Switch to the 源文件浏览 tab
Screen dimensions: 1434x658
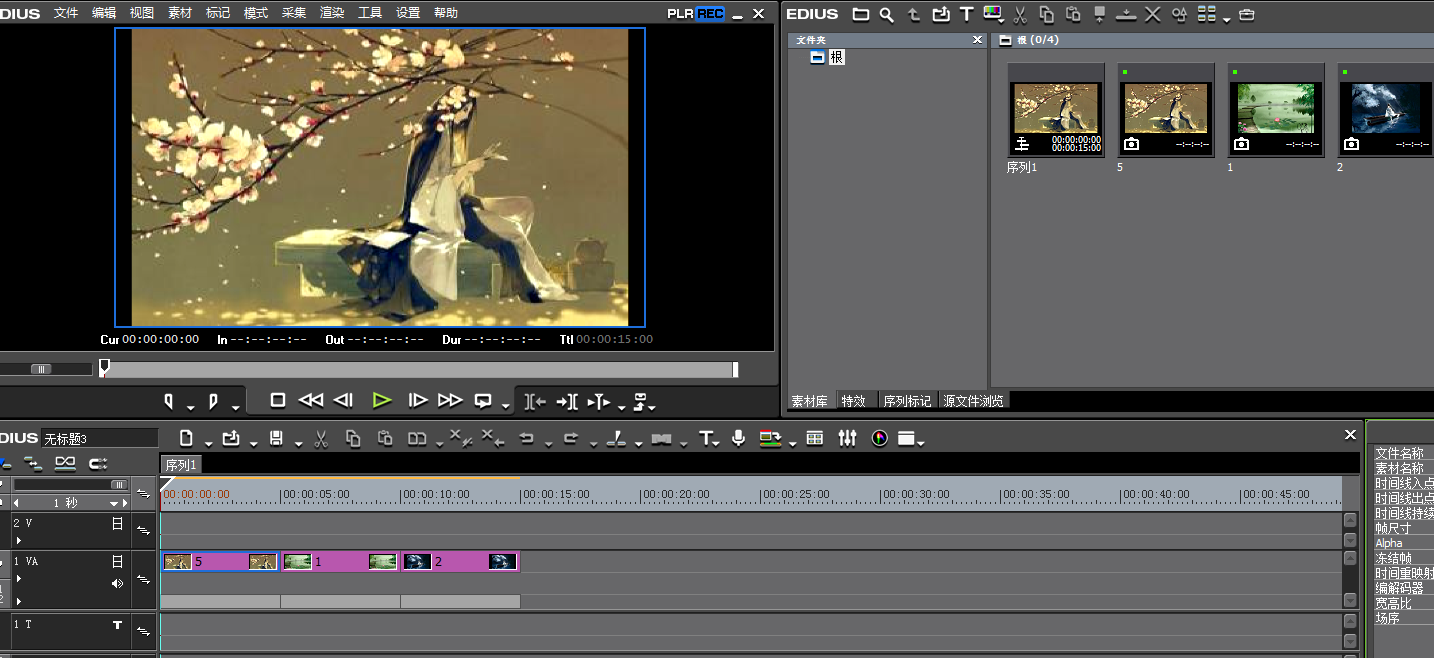[x=974, y=401]
